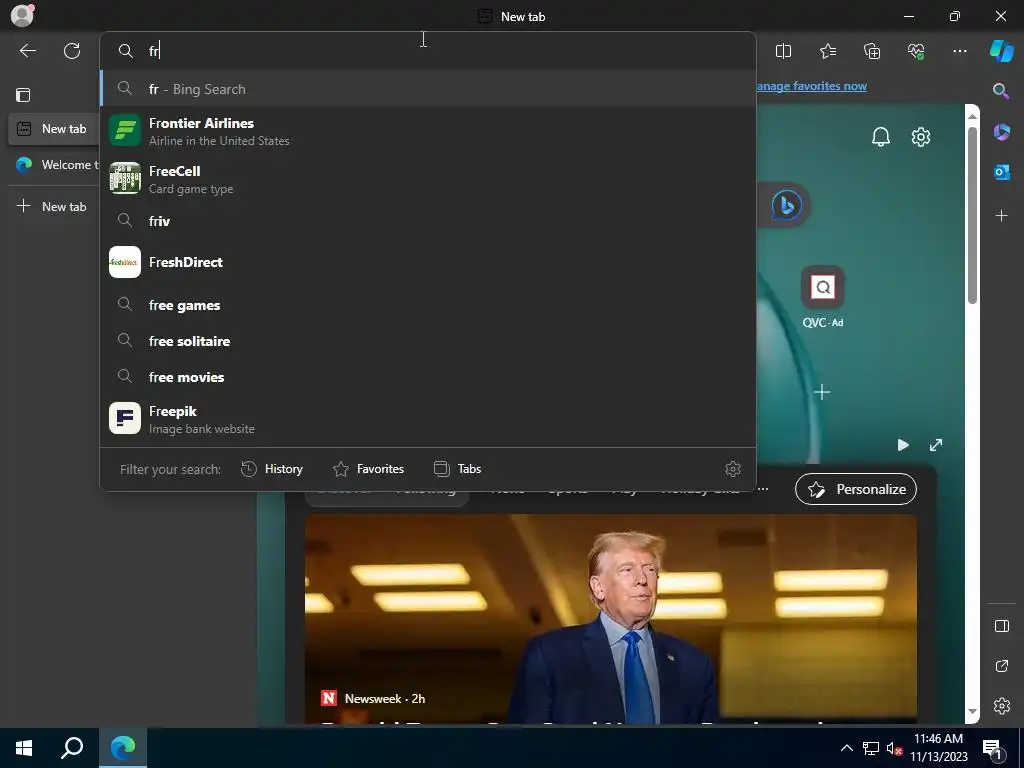
Task: Click the Bing chat icon by the search box
Action: [x=786, y=206]
